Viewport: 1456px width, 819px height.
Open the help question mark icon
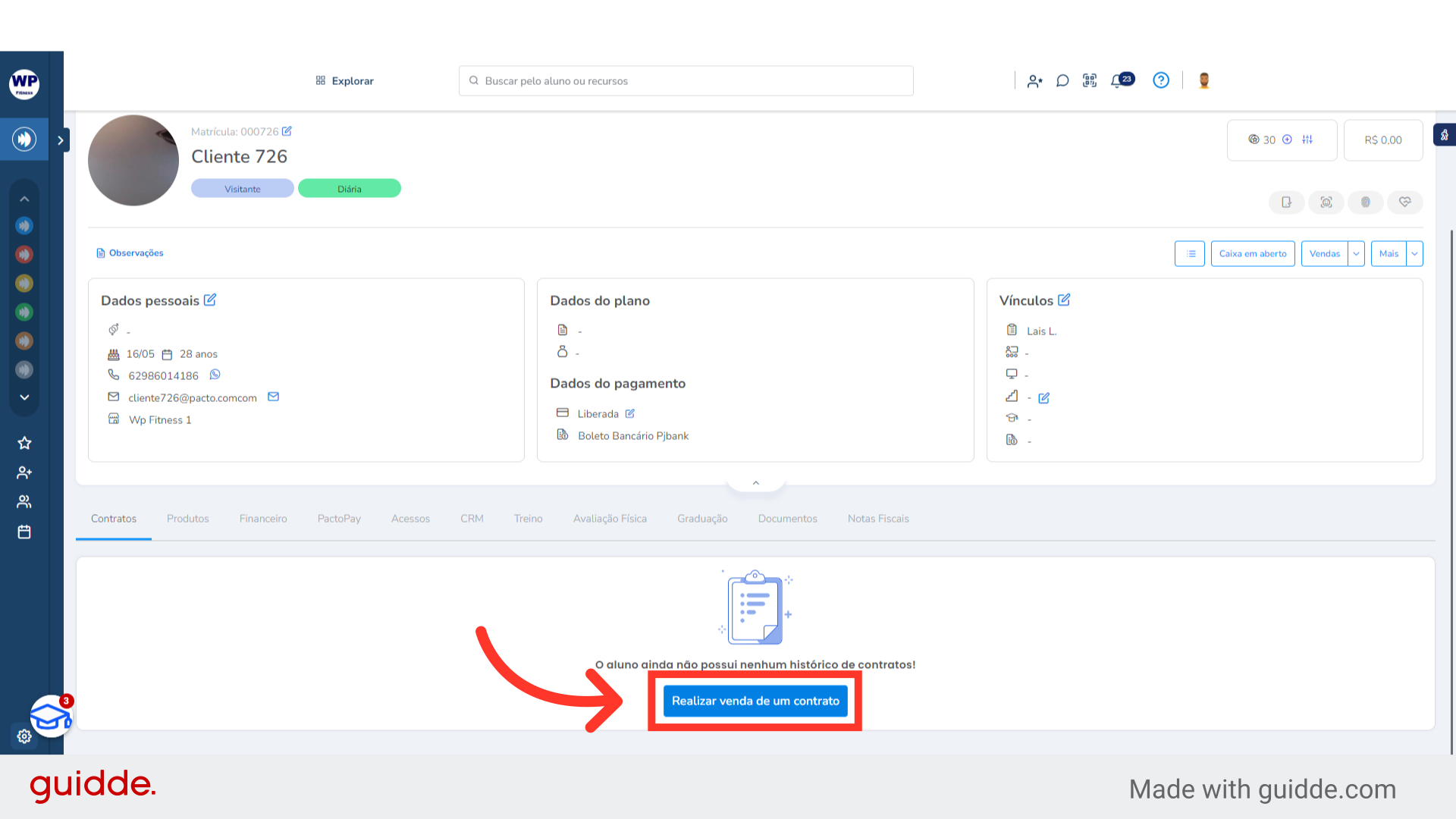[x=1161, y=80]
